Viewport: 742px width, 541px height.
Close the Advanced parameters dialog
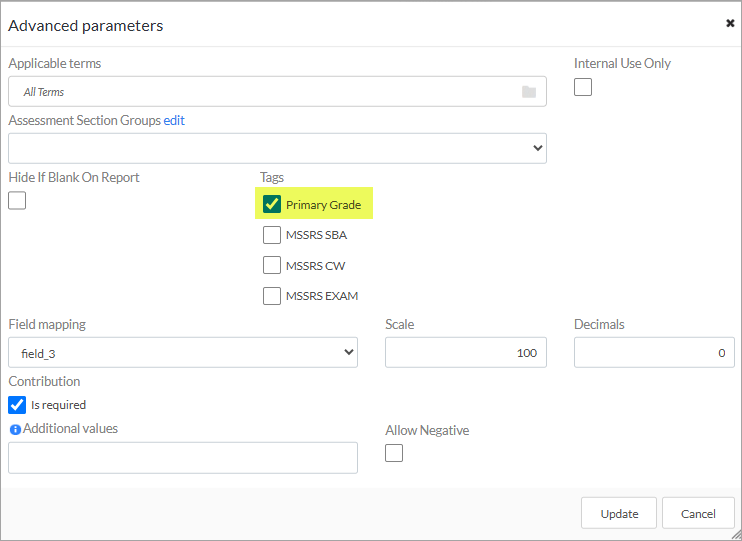tap(730, 23)
